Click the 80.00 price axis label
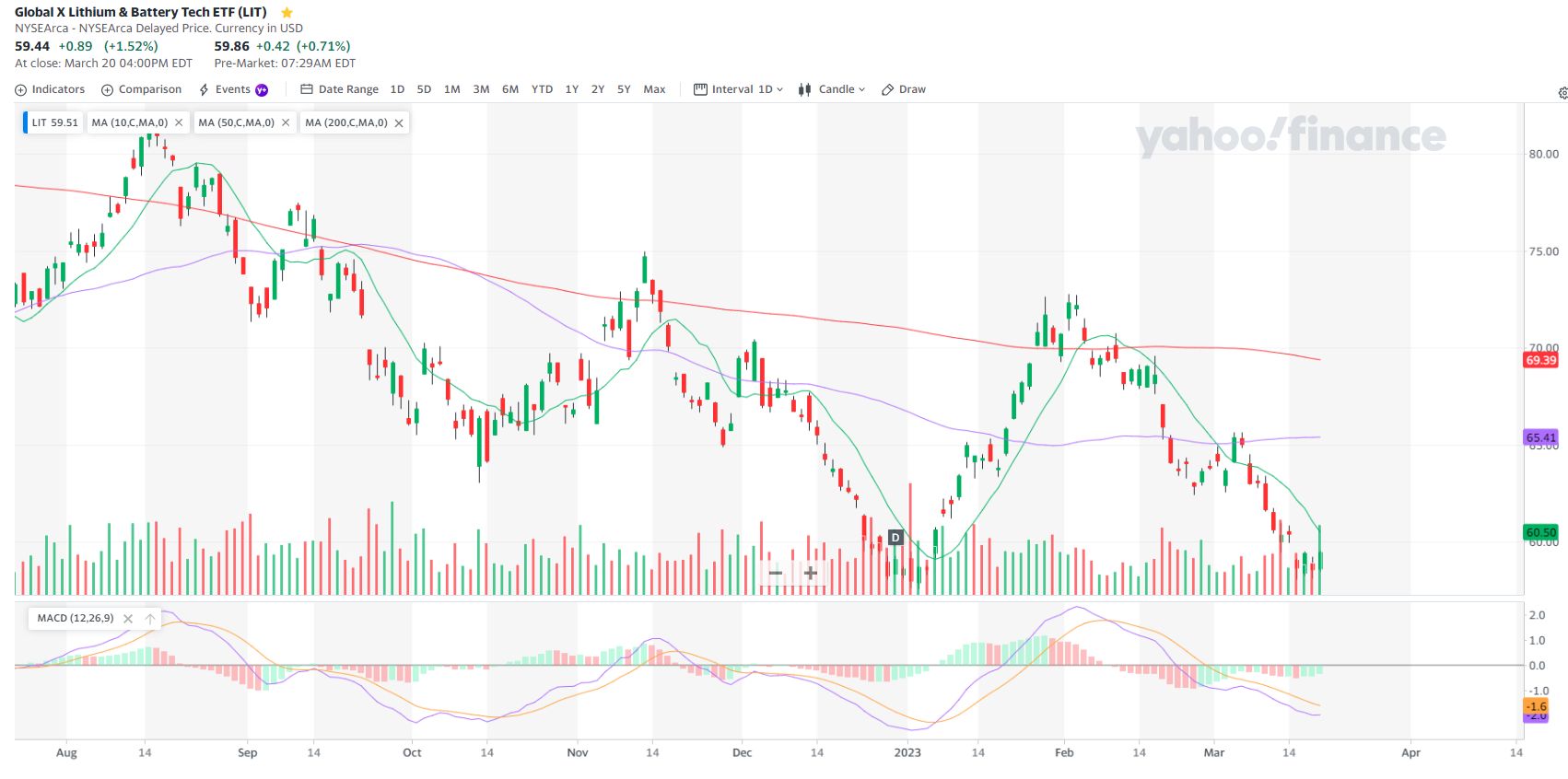 [x=1543, y=154]
